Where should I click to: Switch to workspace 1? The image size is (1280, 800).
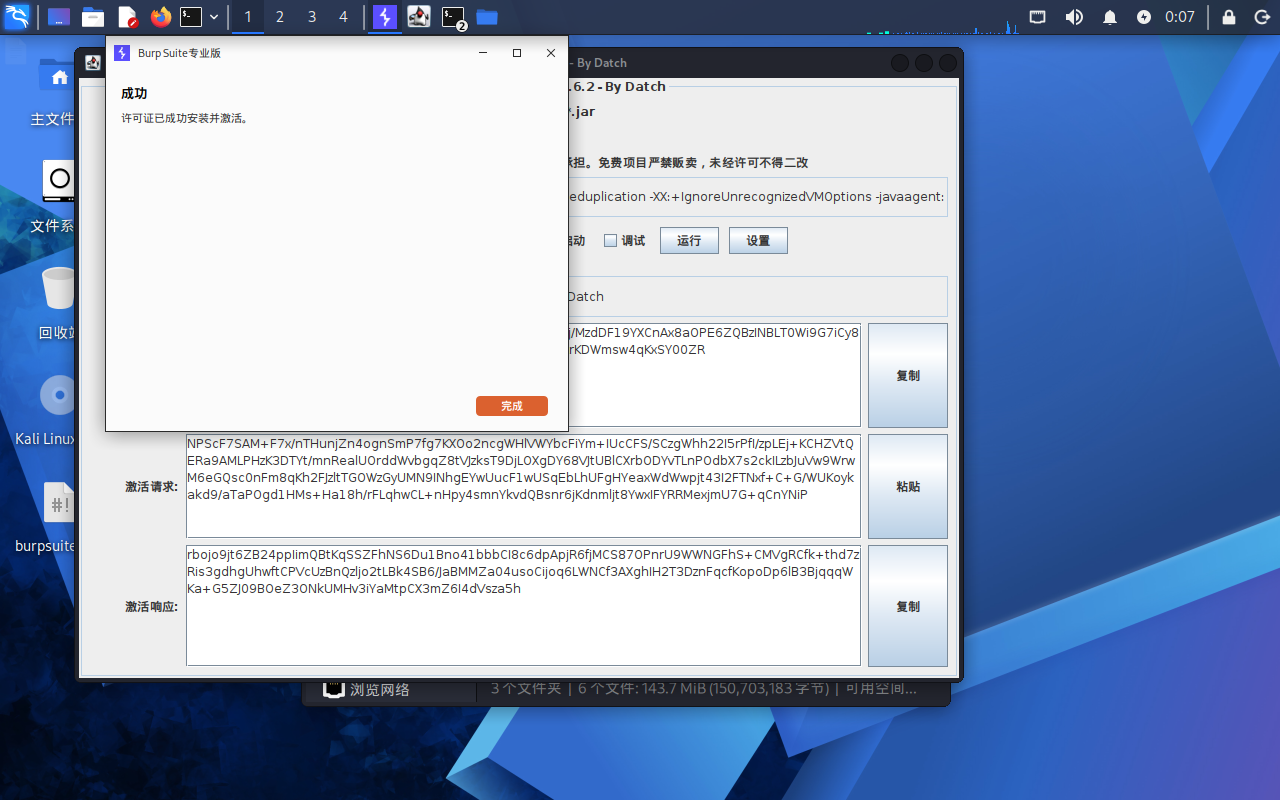click(248, 17)
